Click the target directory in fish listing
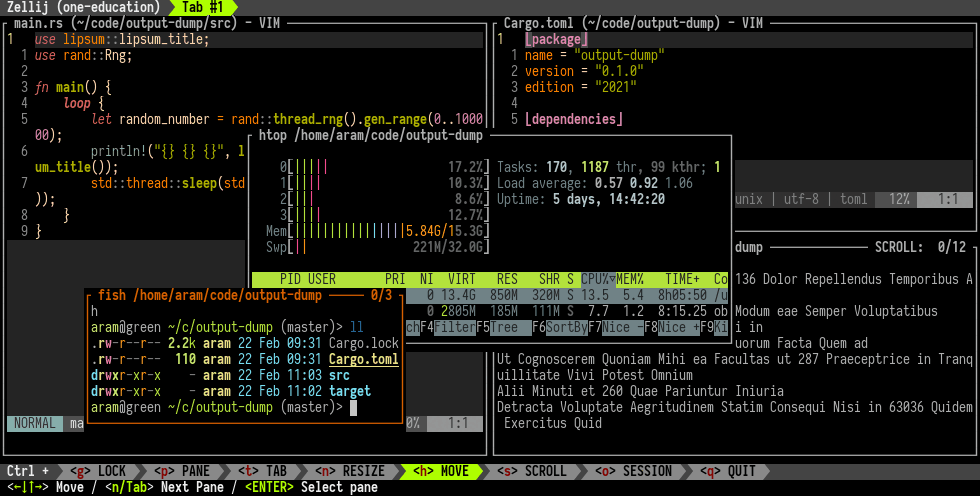 tap(350, 391)
